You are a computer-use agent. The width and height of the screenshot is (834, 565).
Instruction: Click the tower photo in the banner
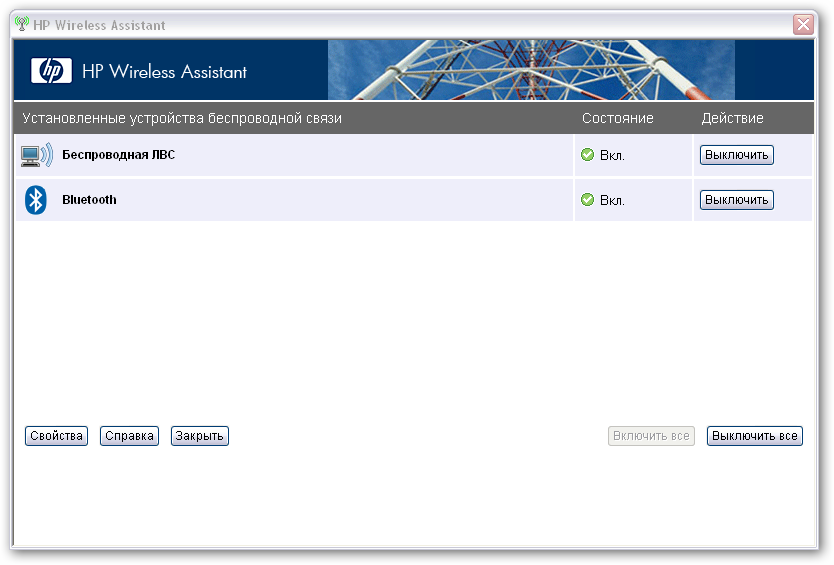pos(531,70)
